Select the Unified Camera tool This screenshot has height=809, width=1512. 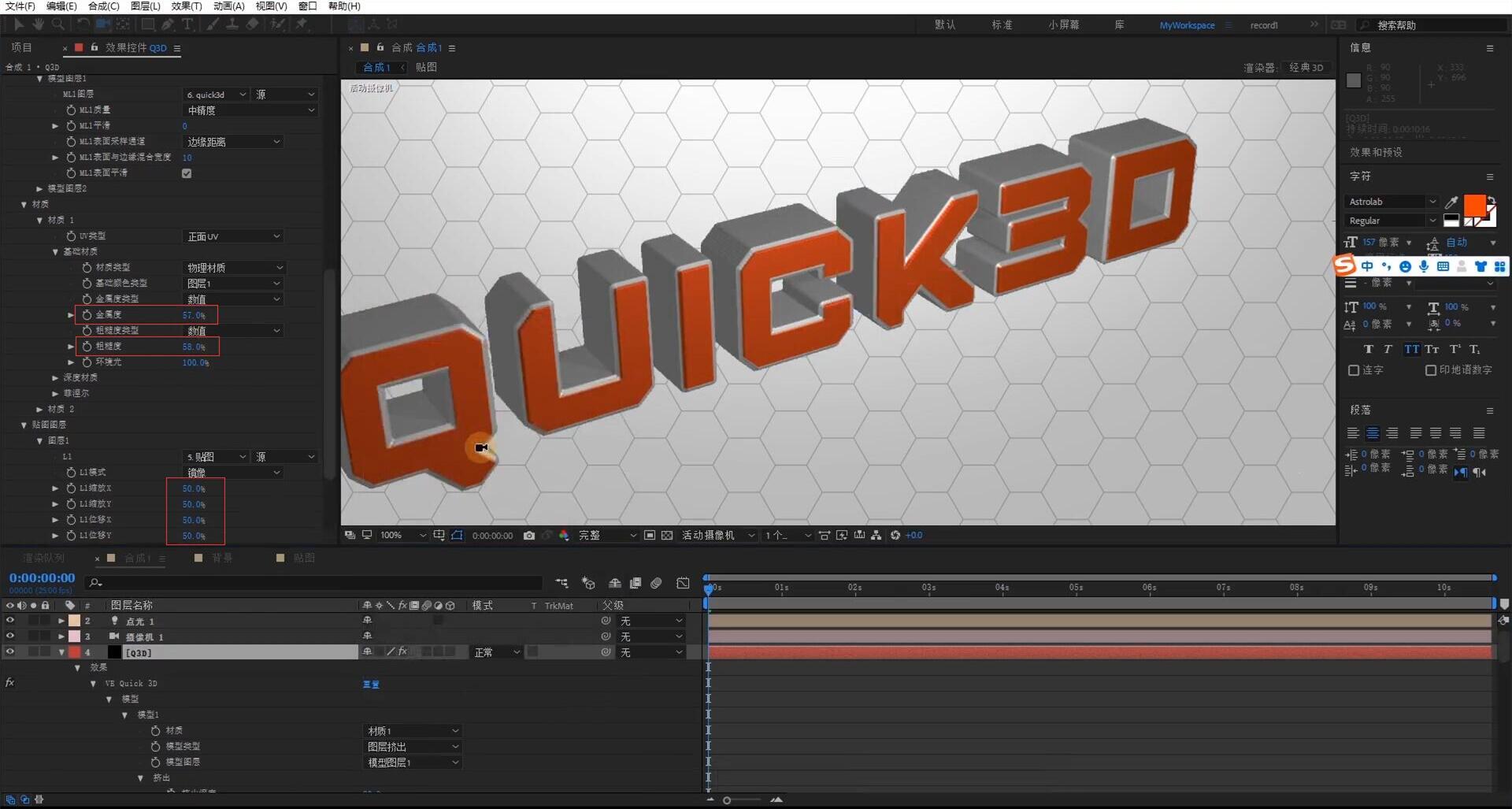coord(103,24)
